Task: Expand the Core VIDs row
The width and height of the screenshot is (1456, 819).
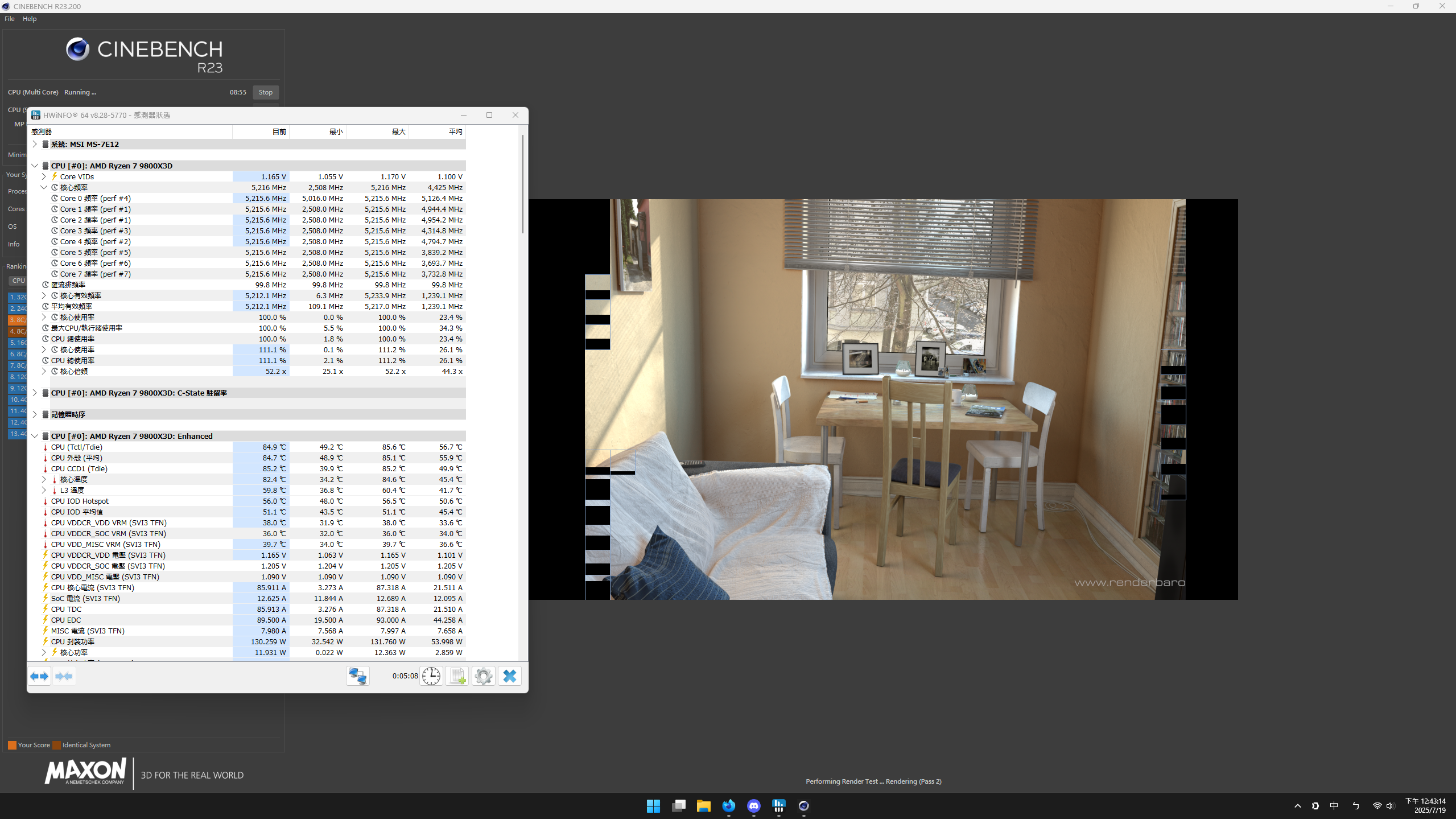Action: click(44, 176)
